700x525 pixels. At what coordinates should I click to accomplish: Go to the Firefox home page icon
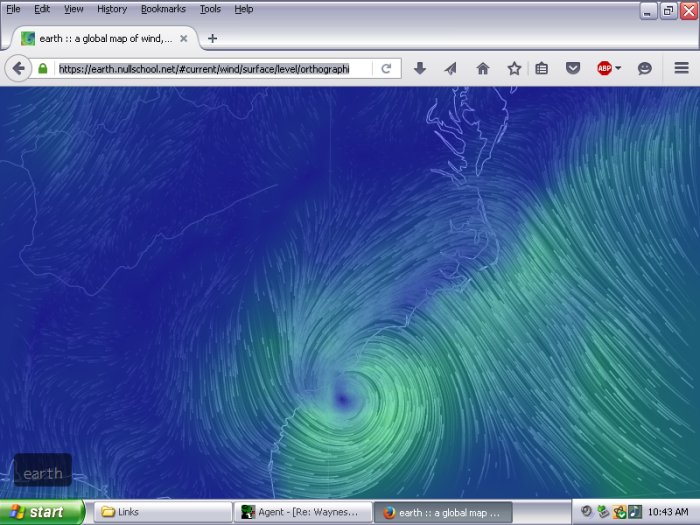pos(483,68)
